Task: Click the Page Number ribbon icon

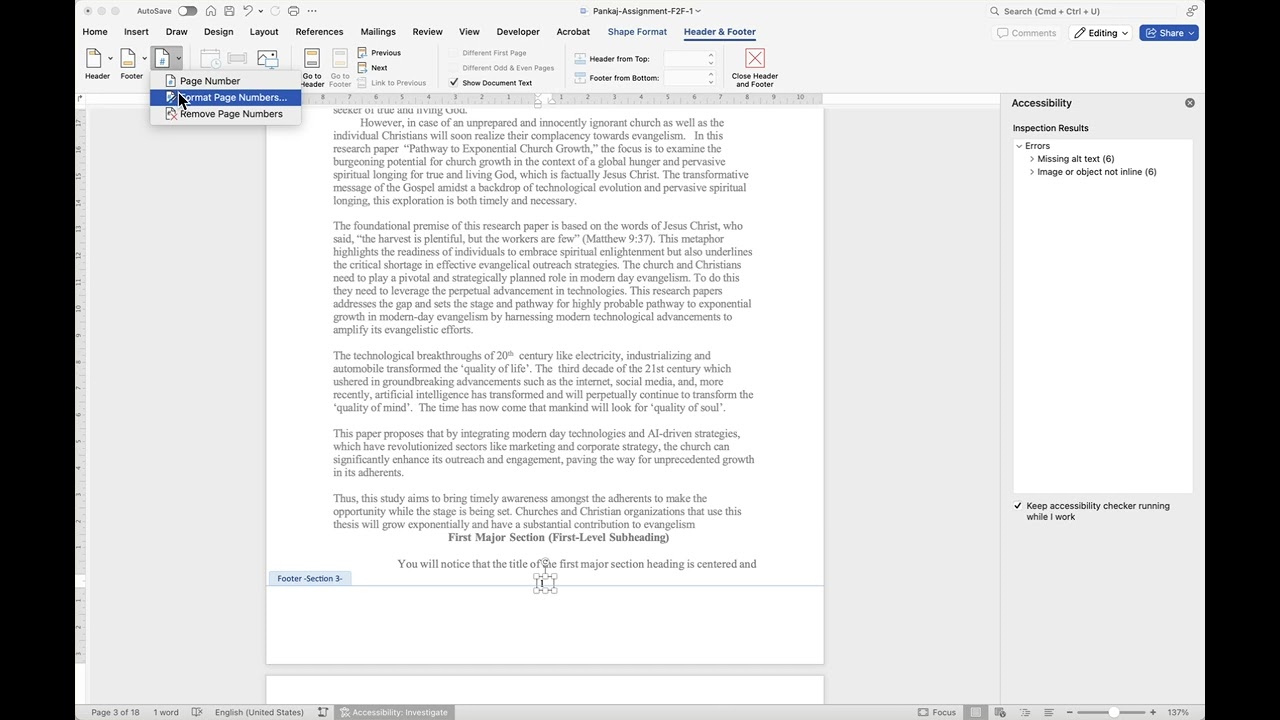Action: click(161, 59)
